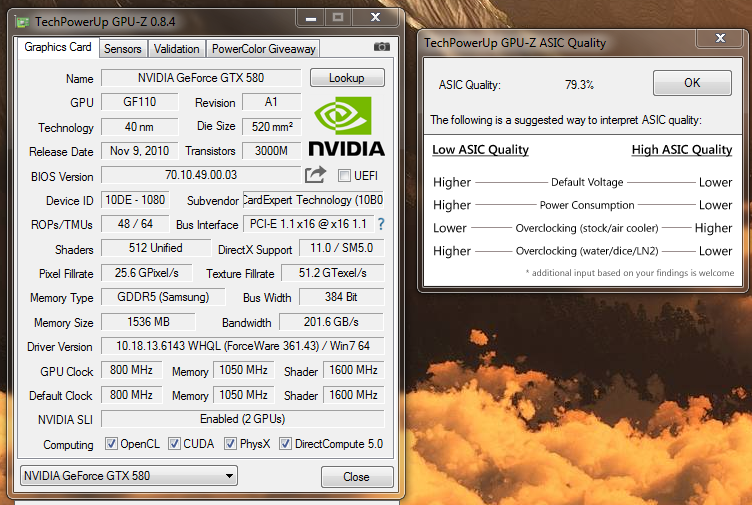Open the Sensors tab
Image resolution: width=752 pixels, height=505 pixels.
pos(123,49)
